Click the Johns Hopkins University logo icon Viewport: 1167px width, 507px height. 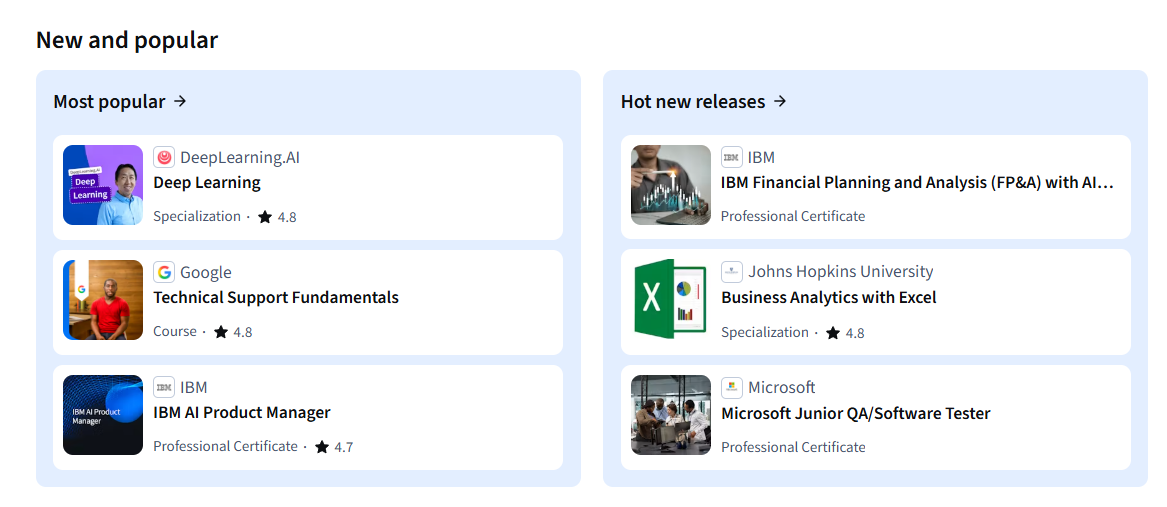(732, 272)
